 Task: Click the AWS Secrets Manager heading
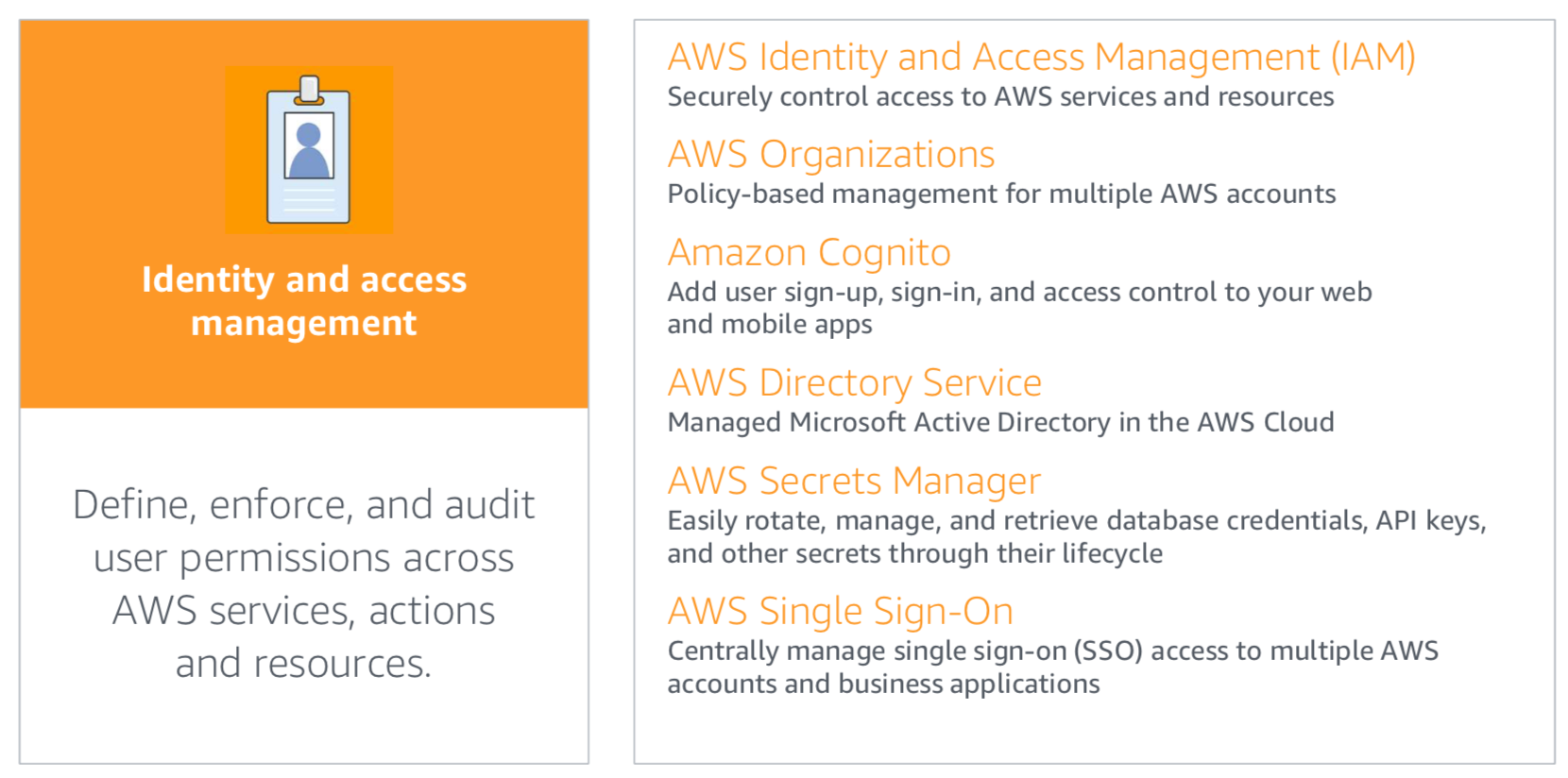854,482
